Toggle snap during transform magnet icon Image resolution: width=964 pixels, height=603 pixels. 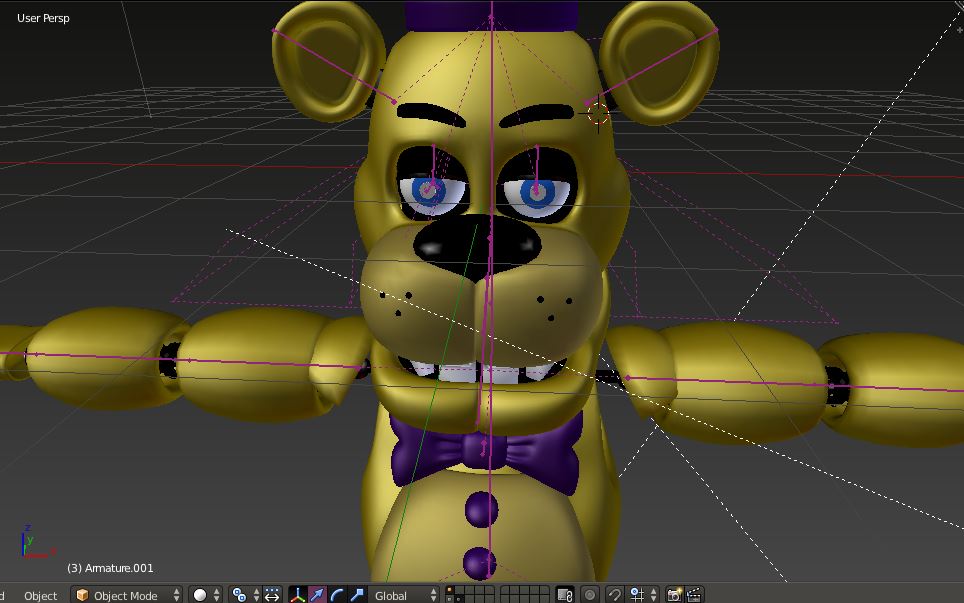coord(615,595)
